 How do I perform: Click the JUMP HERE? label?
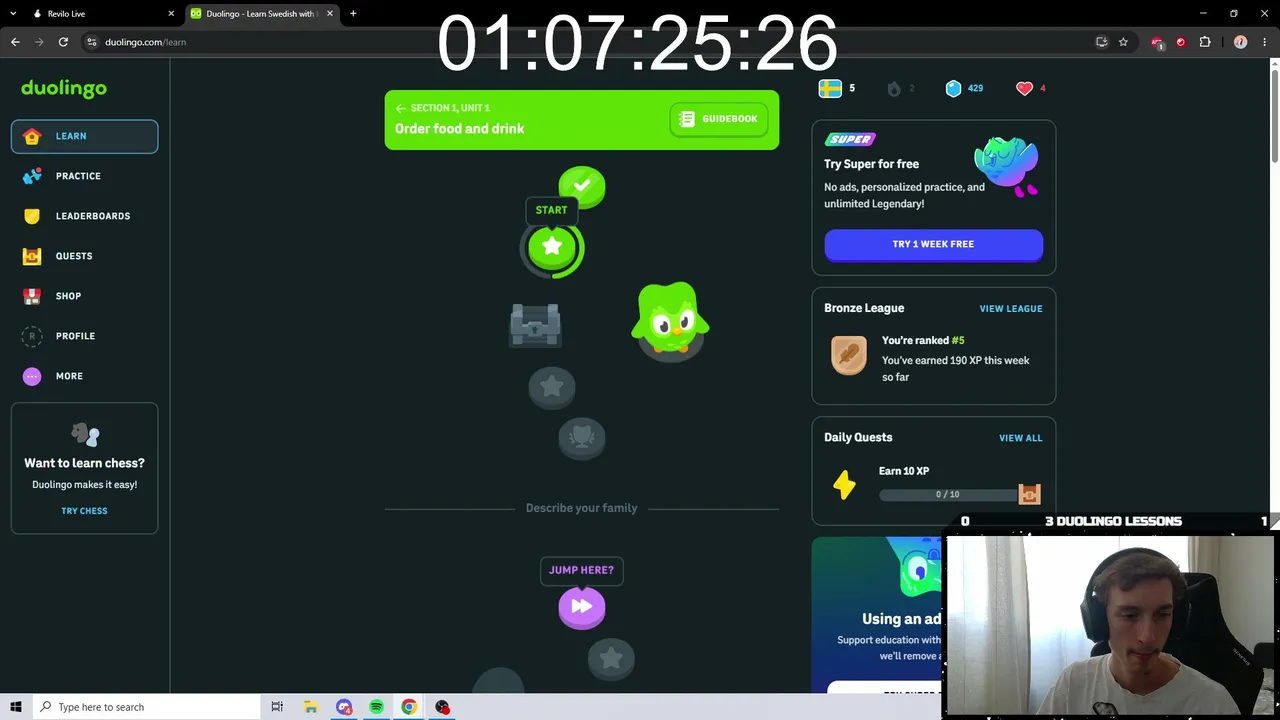tap(581, 570)
